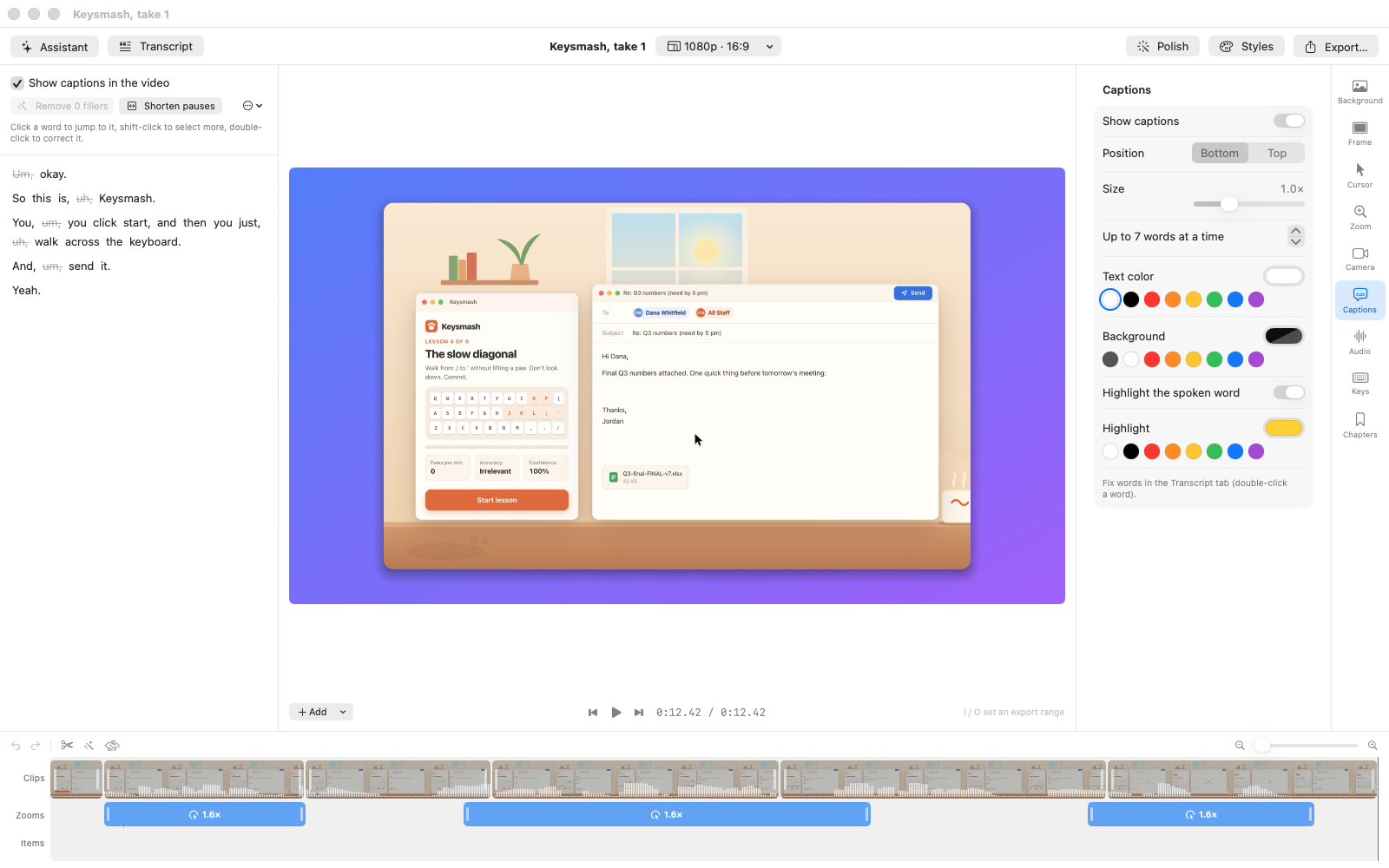Open the Text color picker well
This screenshot has width=1389, height=868.
coord(1284,276)
